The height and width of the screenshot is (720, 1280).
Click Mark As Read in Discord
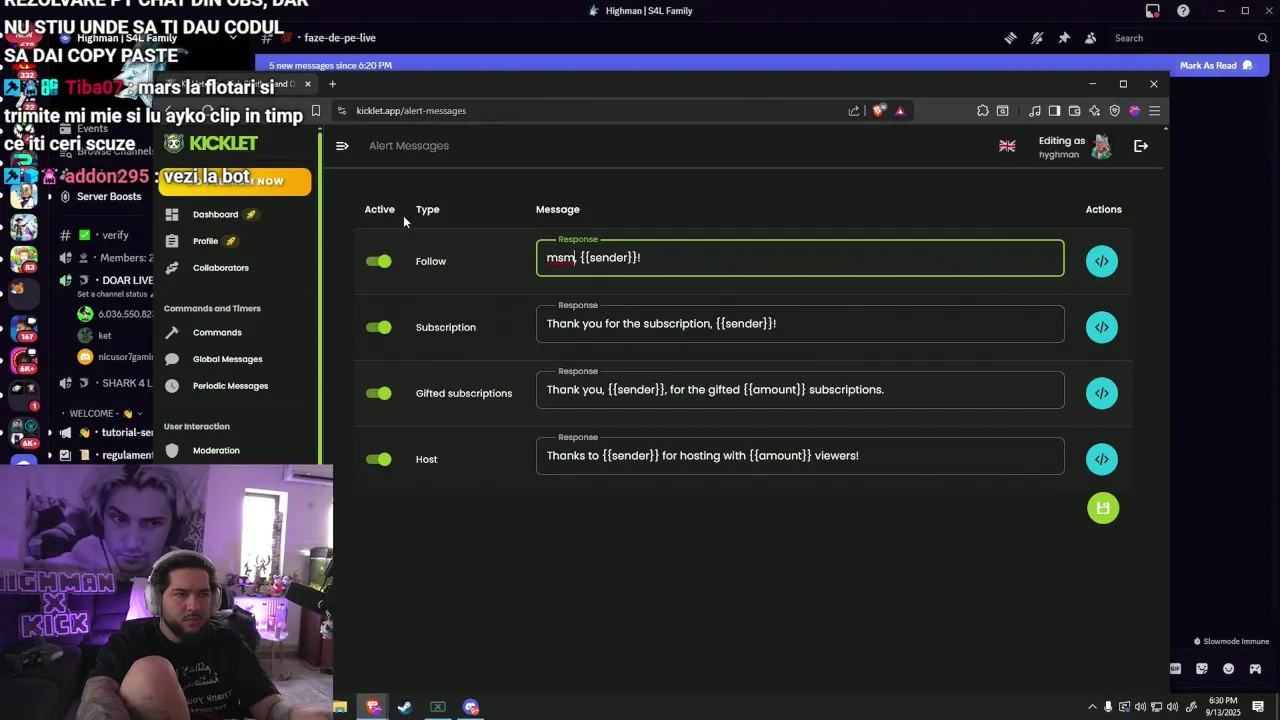[1215, 65]
